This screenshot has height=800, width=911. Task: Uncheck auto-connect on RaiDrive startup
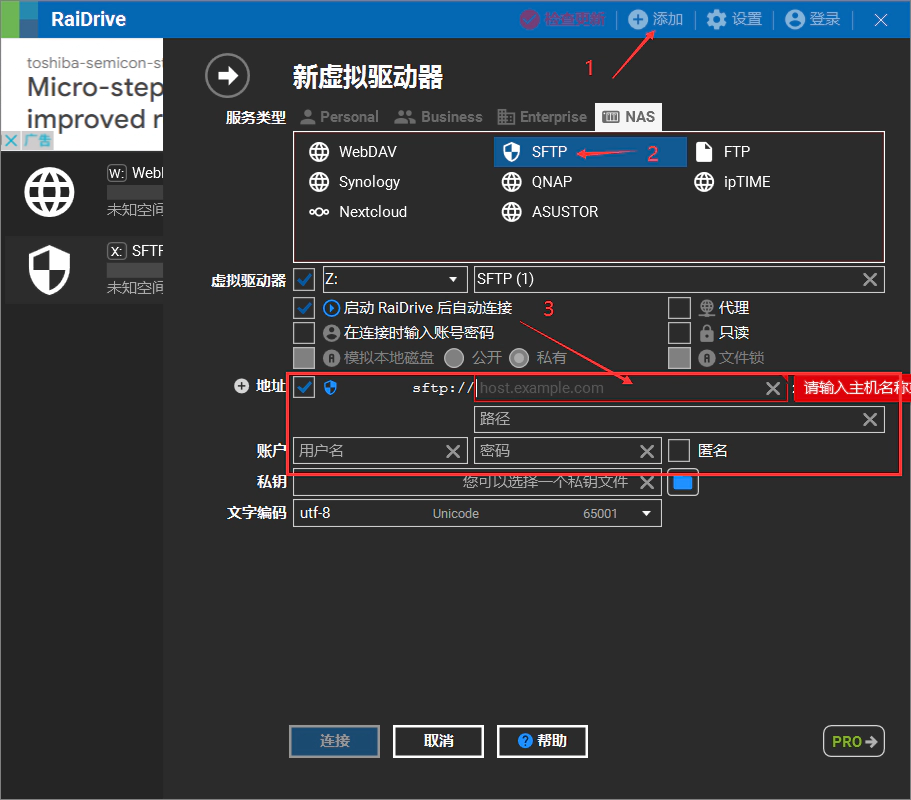pyautogui.click(x=304, y=308)
